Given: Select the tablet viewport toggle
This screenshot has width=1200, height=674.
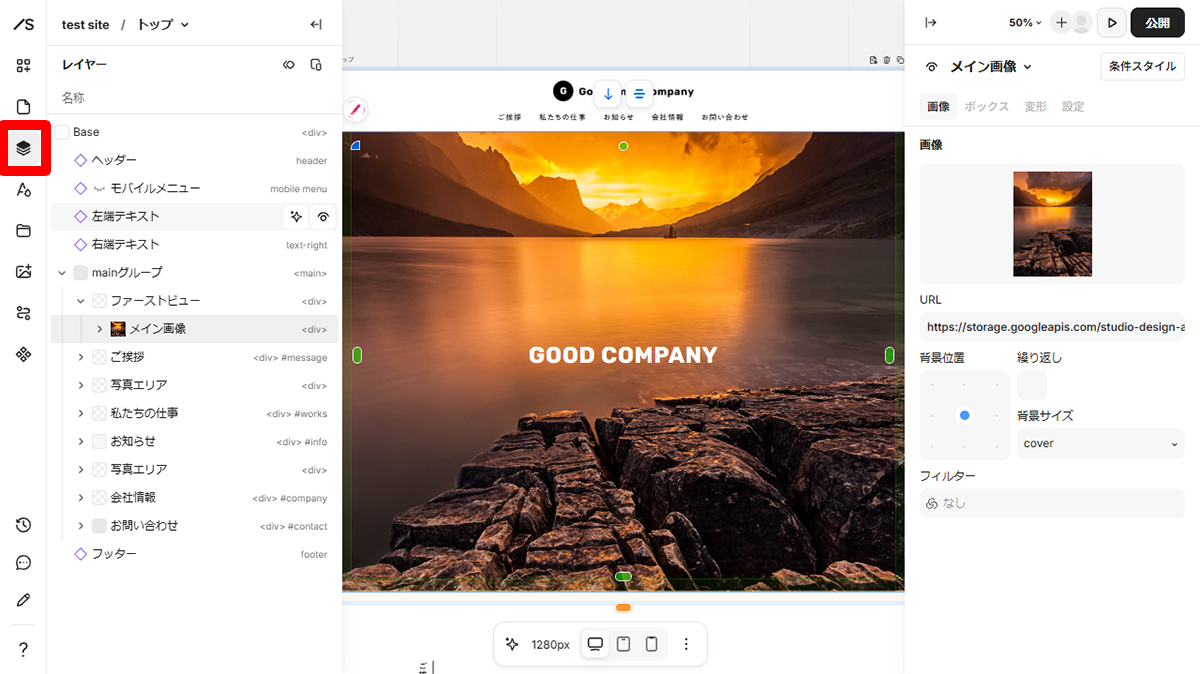Looking at the screenshot, I should point(624,644).
